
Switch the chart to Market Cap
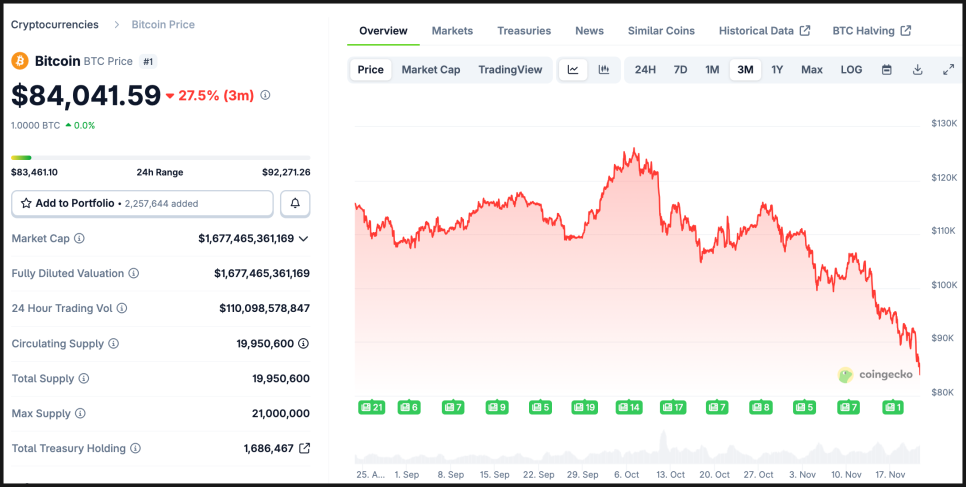point(431,70)
